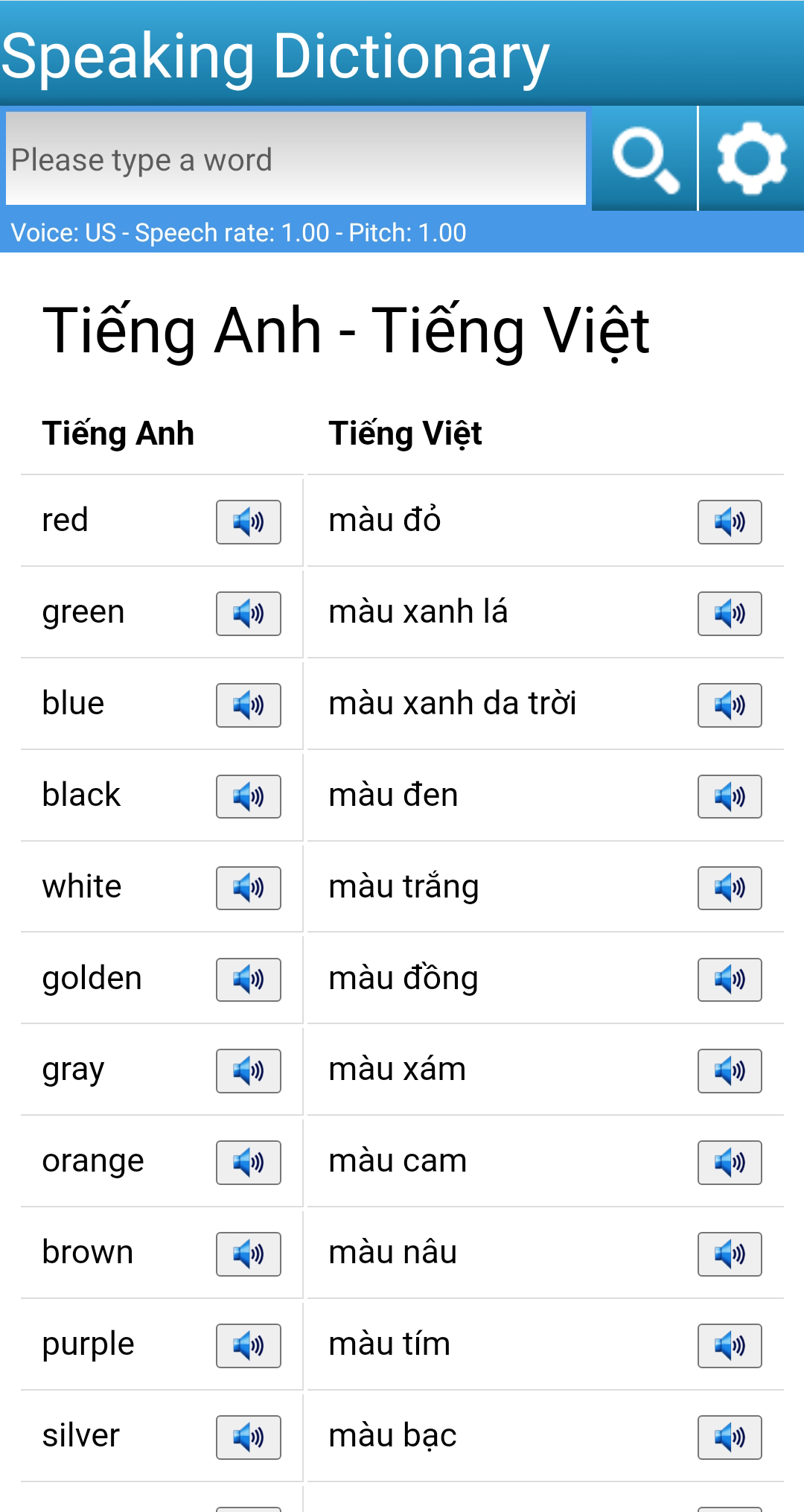Screen dimensions: 804x1512
Task: Play audio for 'màu bạc'
Action: coord(730,1438)
